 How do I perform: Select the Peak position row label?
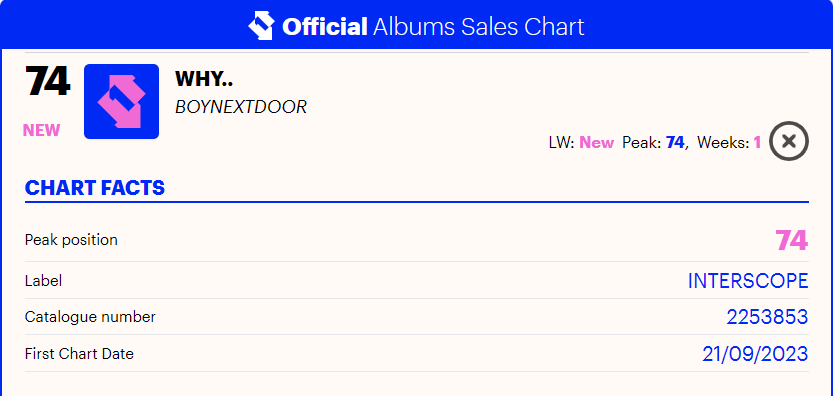[71, 240]
